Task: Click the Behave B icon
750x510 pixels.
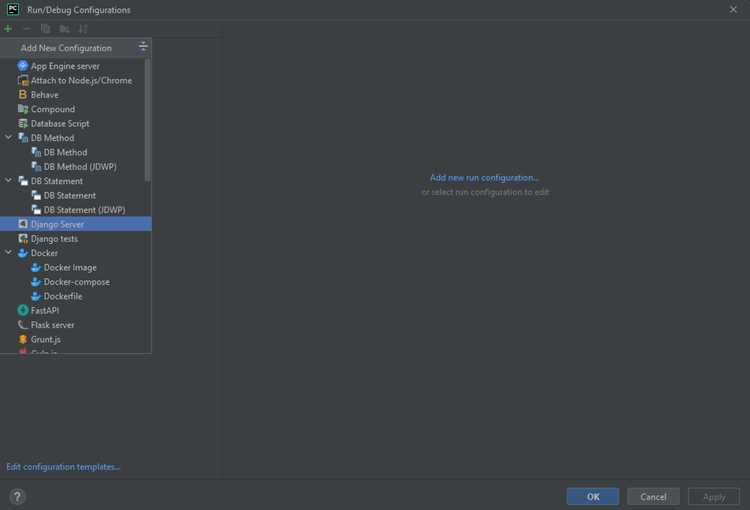Action: [x=22, y=94]
